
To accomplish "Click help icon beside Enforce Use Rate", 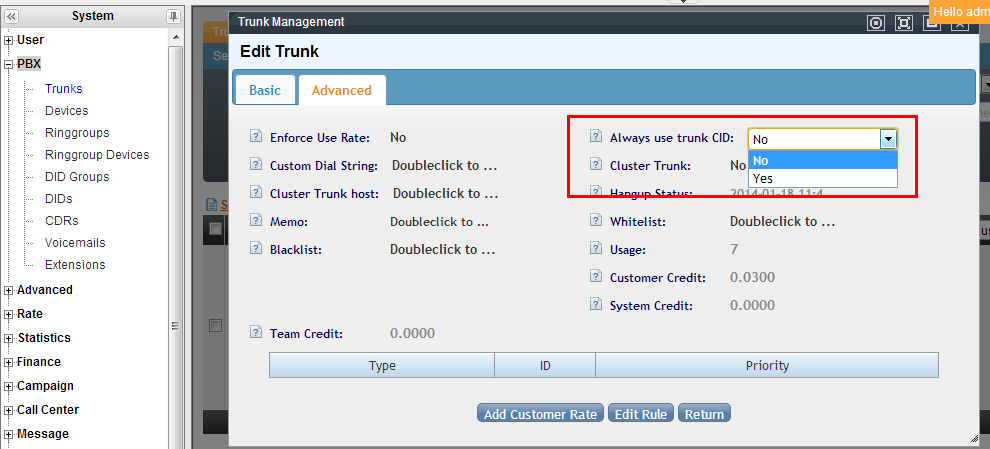I will (255, 138).
